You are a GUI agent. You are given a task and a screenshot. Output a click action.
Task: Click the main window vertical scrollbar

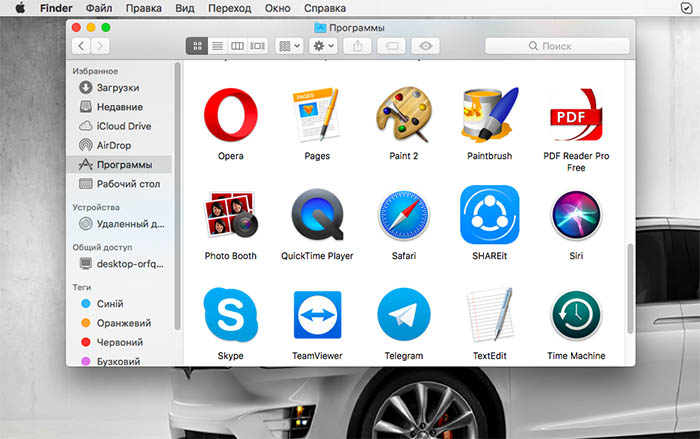[630, 288]
